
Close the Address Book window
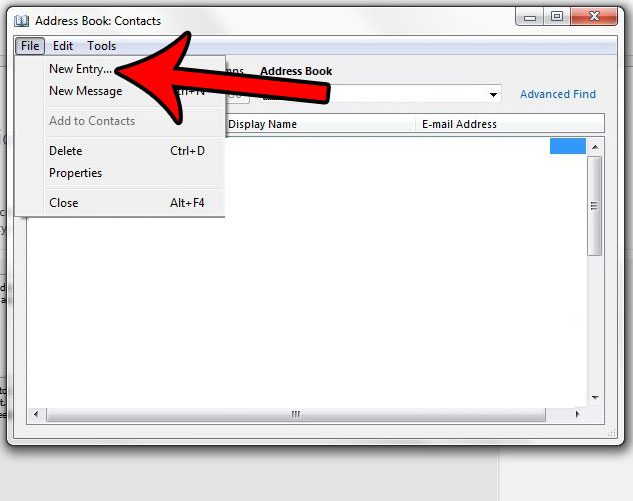click(594, 17)
